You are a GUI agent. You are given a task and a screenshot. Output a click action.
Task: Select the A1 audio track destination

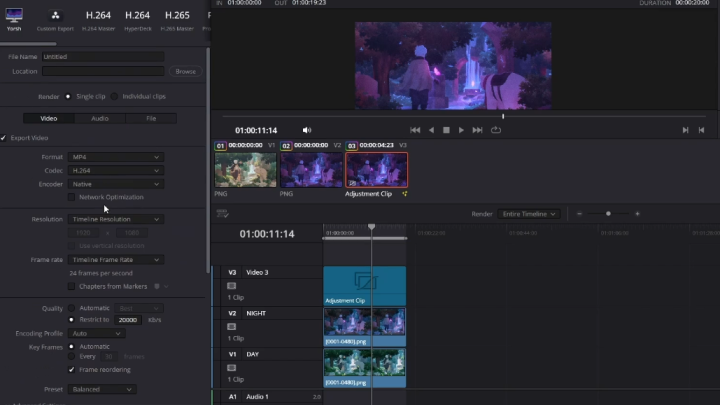pos(232,397)
